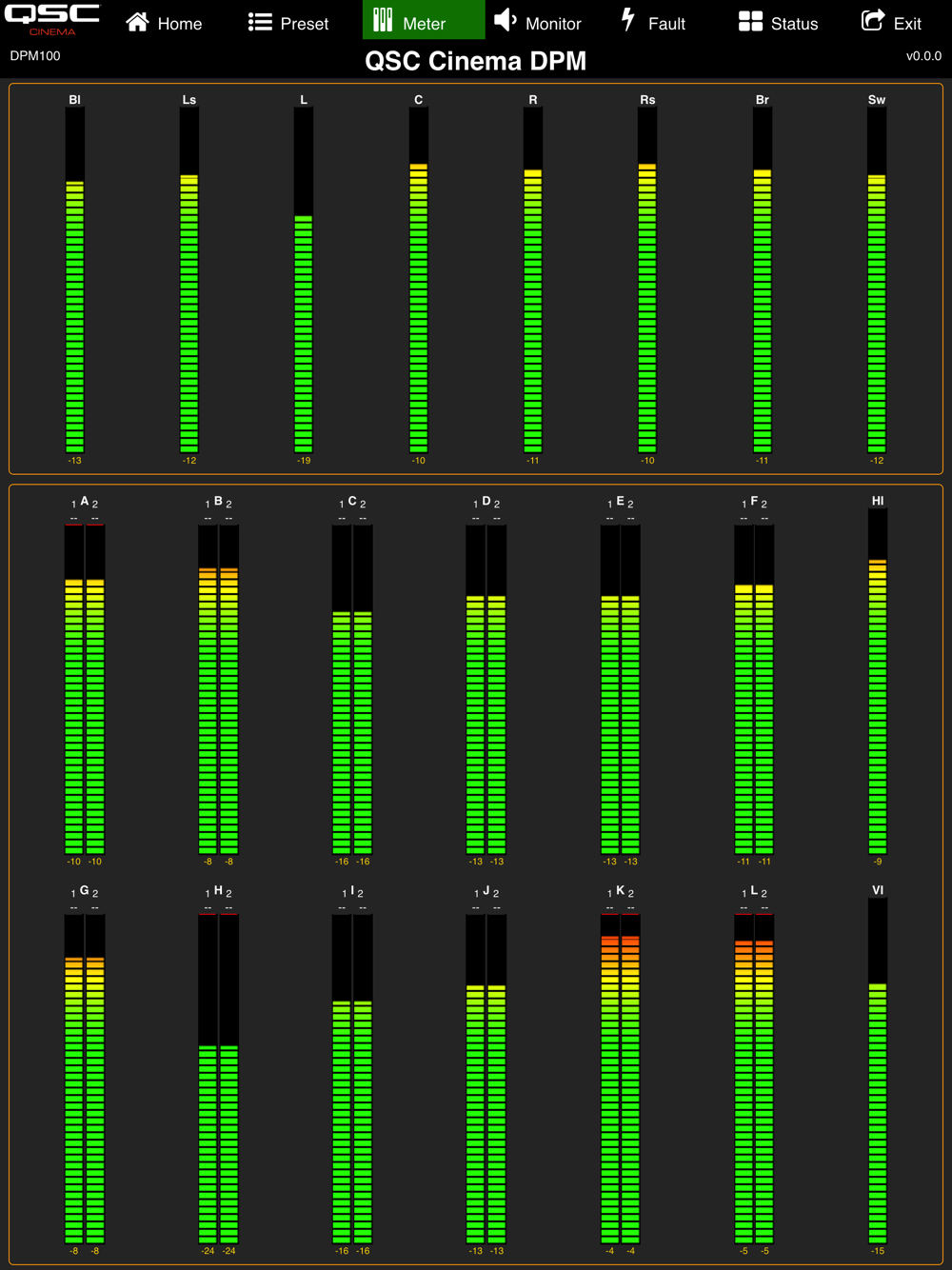This screenshot has height=1270, width=952.
Task: Click the QSC Cinema DPM title
Action: click(476, 61)
